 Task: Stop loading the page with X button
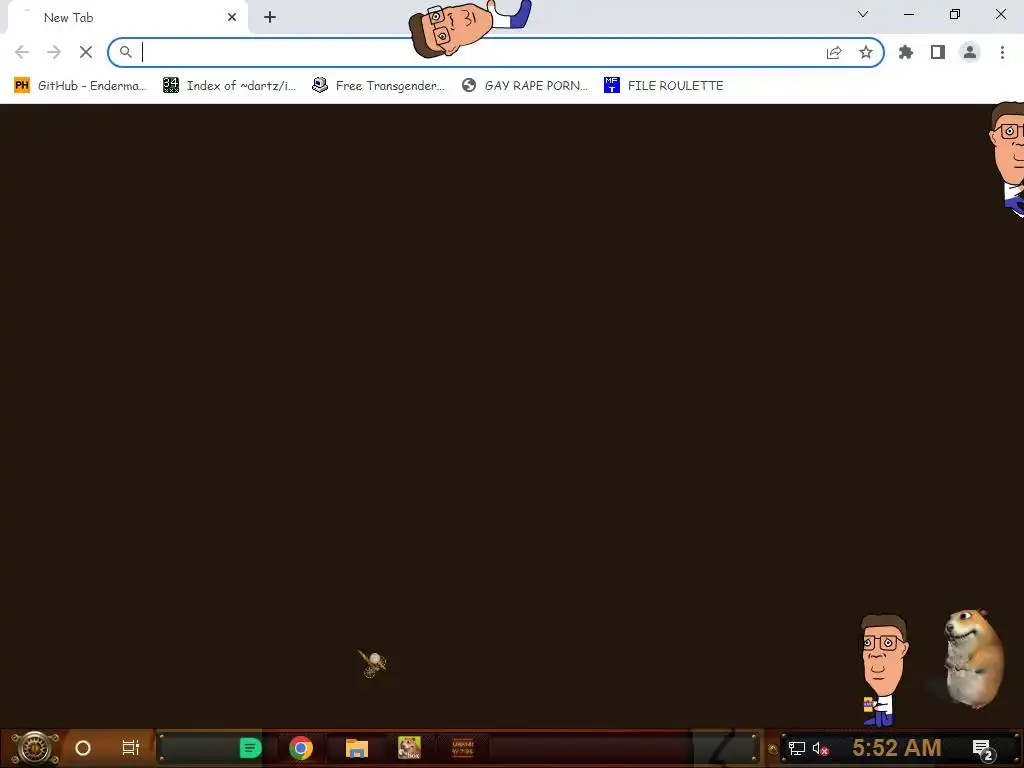coord(86,52)
